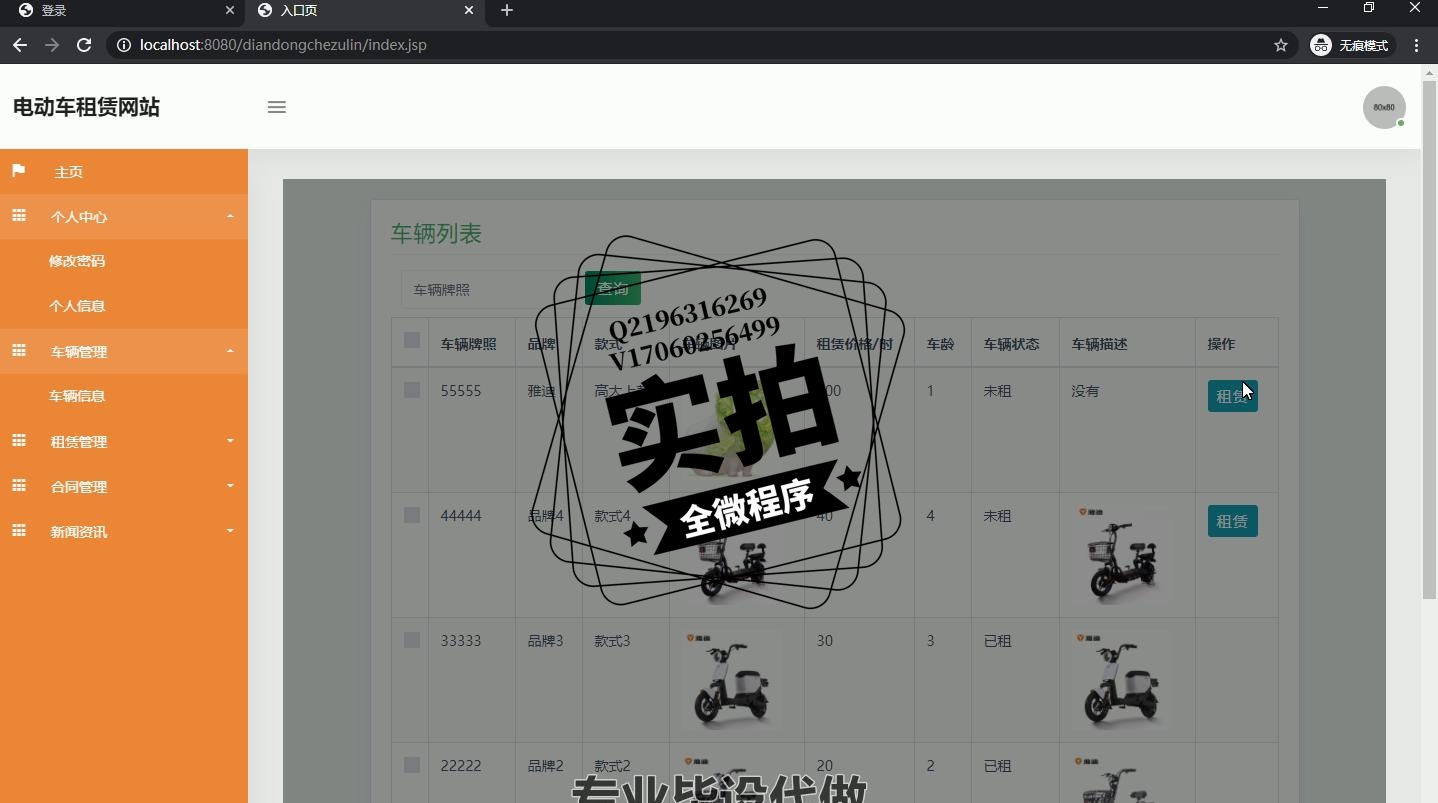Click the grid icon beside 个人中心
This screenshot has height=803, width=1438.
18,216
